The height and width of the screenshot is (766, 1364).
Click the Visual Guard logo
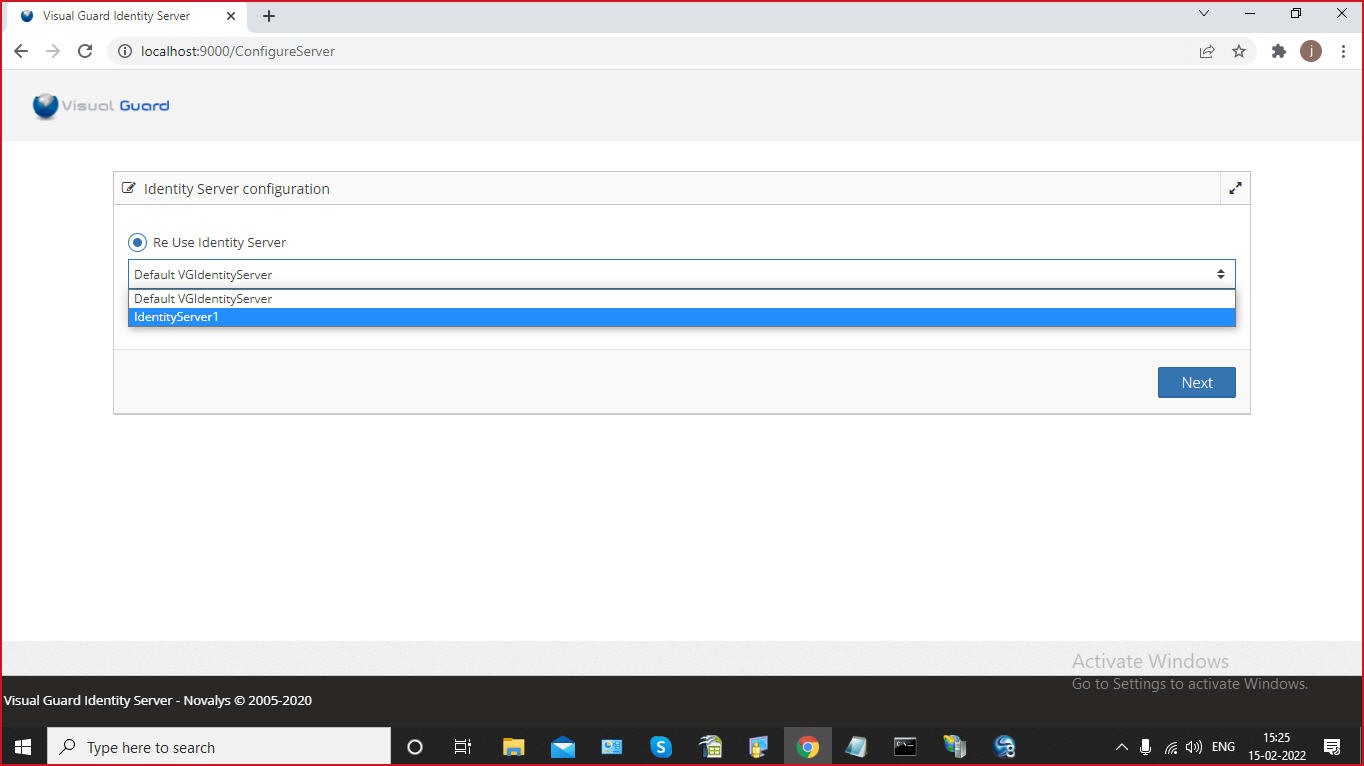click(101, 105)
